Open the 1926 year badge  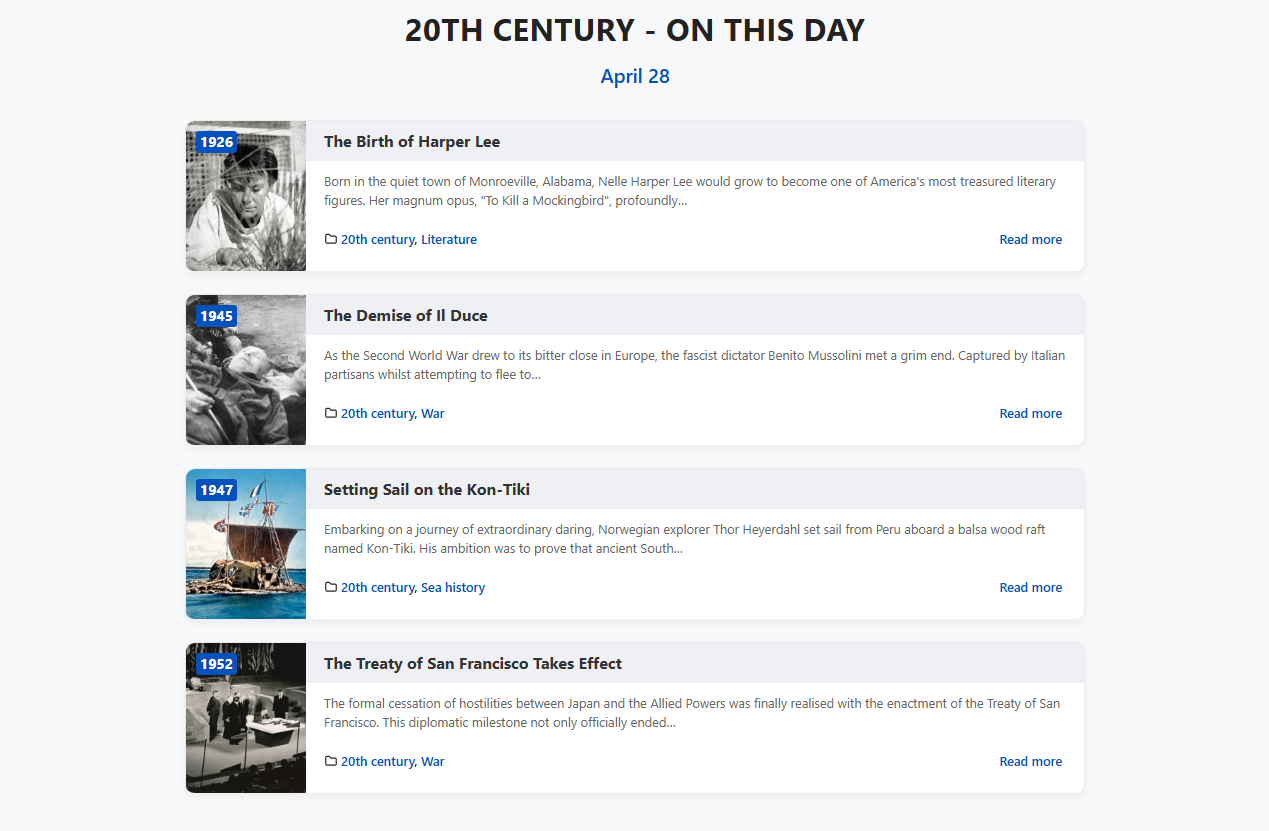(x=216, y=142)
